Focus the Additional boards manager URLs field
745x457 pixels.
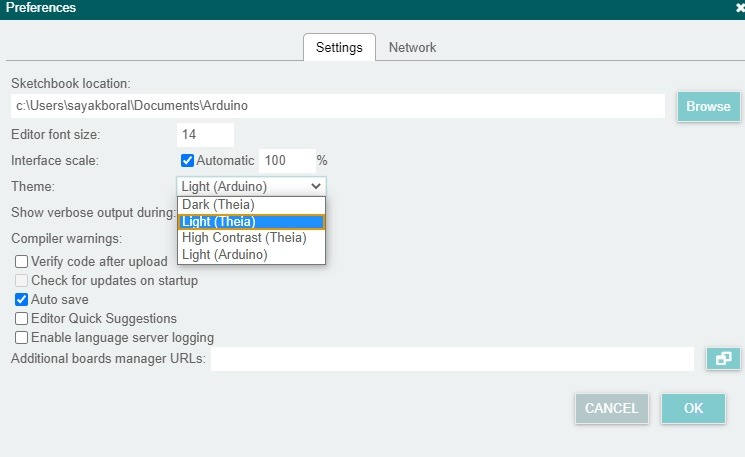(x=452, y=359)
